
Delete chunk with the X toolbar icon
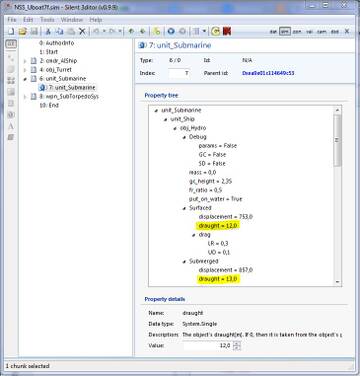(x=82, y=31)
